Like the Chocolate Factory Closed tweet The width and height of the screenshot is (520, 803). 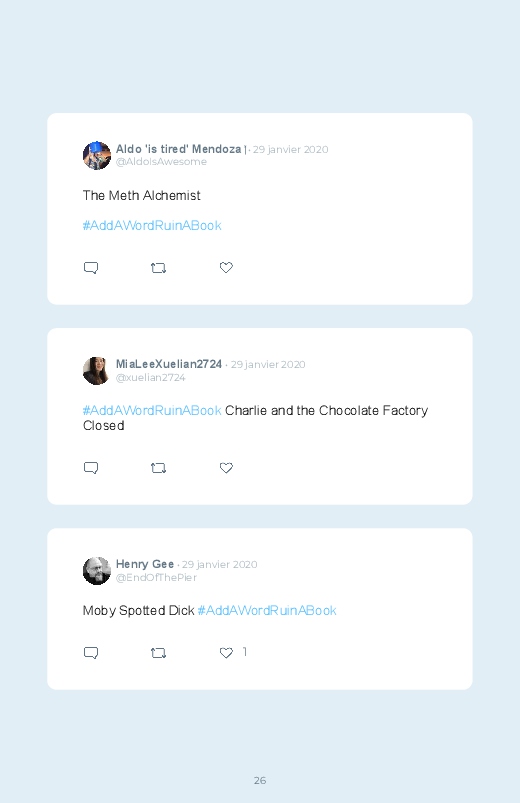[226, 468]
